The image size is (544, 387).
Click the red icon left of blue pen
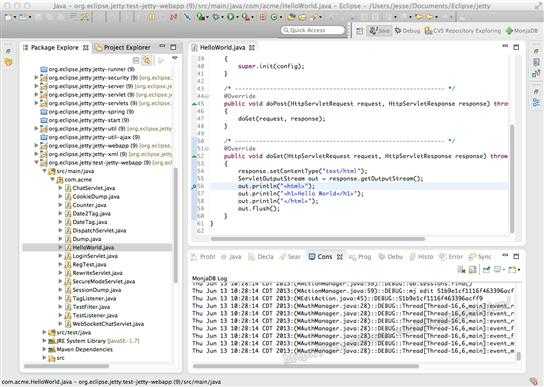(173, 17)
